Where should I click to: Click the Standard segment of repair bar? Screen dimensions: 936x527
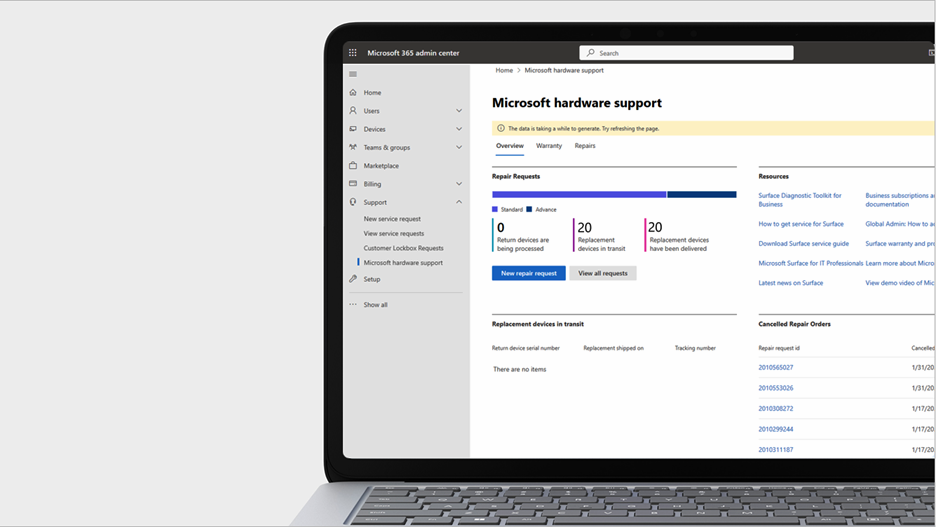tap(579, 195)
